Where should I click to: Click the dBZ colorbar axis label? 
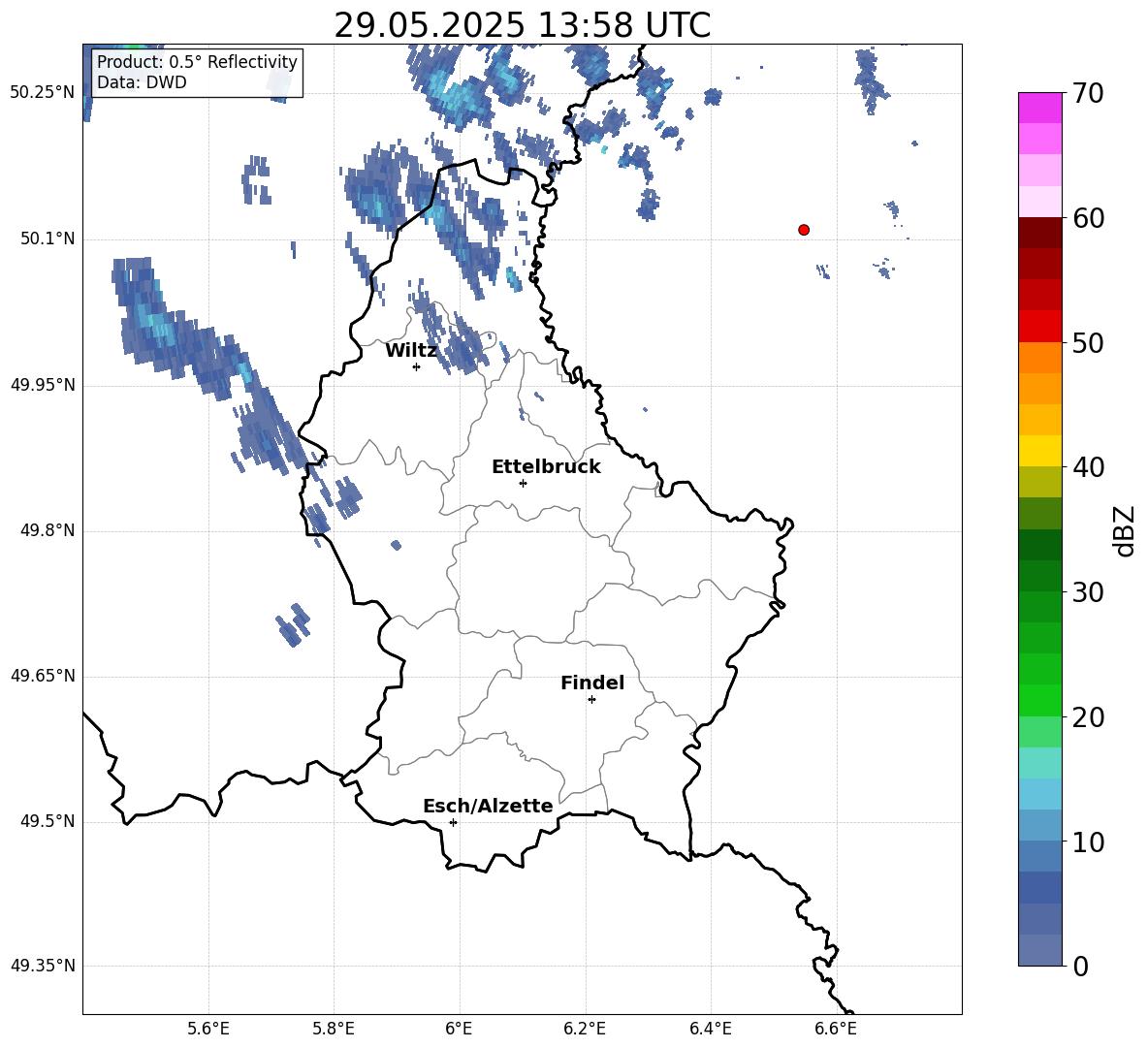(x=1126, y=530)
